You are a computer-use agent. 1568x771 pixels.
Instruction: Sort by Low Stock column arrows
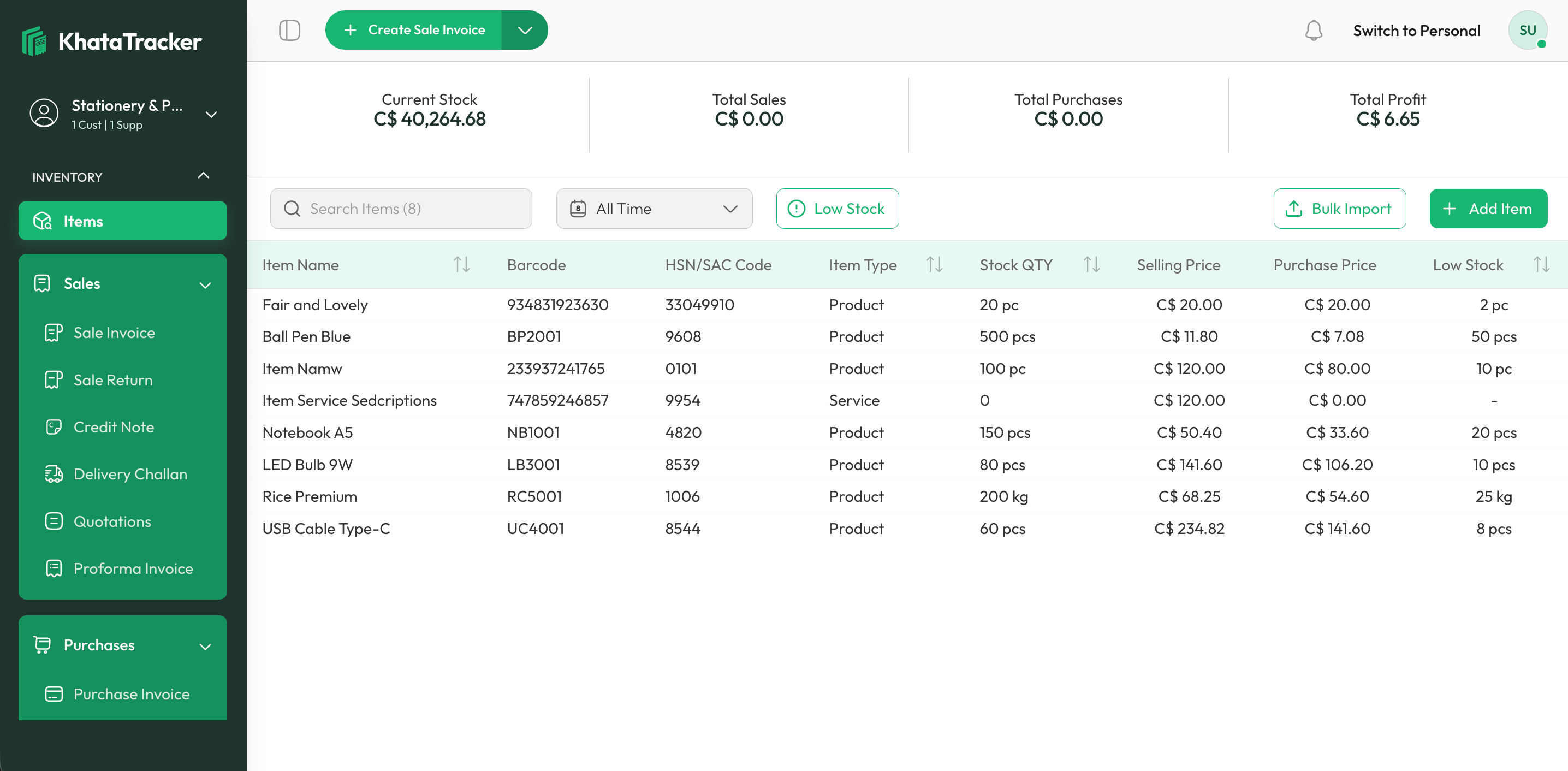[x=1541, y=264]
